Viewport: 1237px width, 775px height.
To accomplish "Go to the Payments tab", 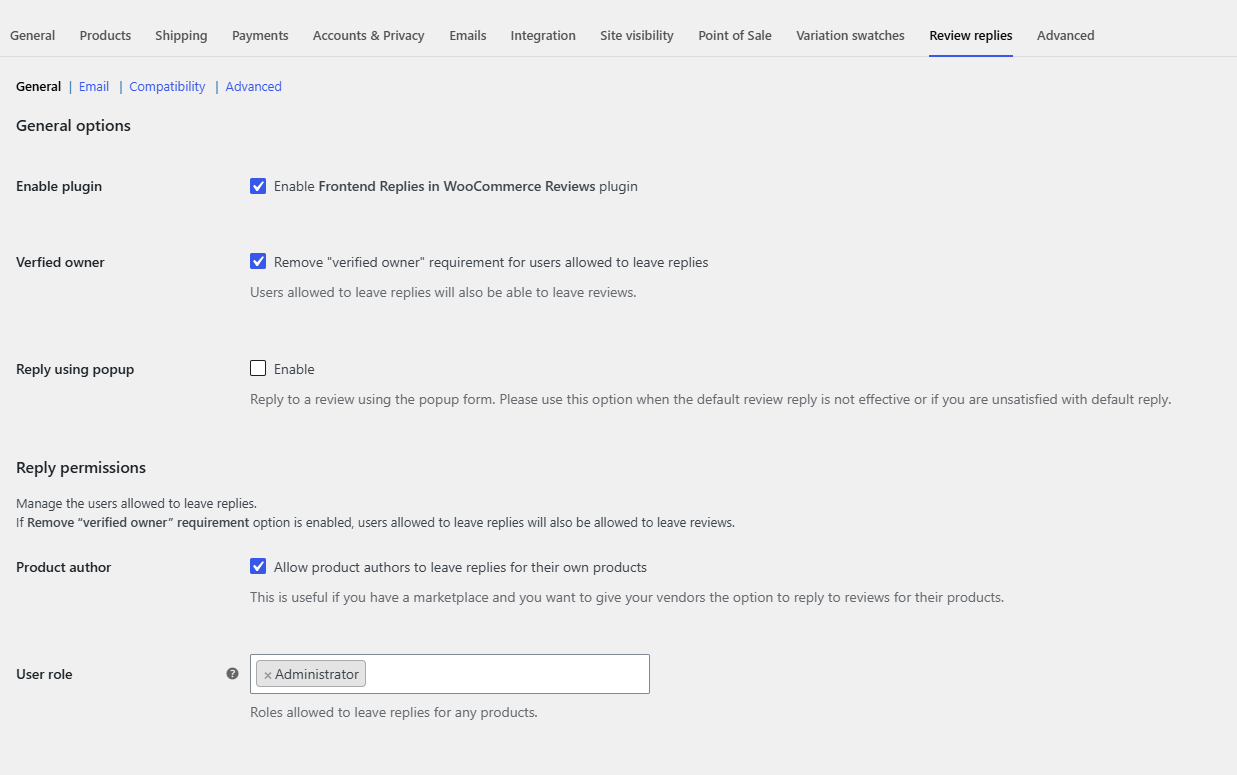I will [x=260, y=35].
